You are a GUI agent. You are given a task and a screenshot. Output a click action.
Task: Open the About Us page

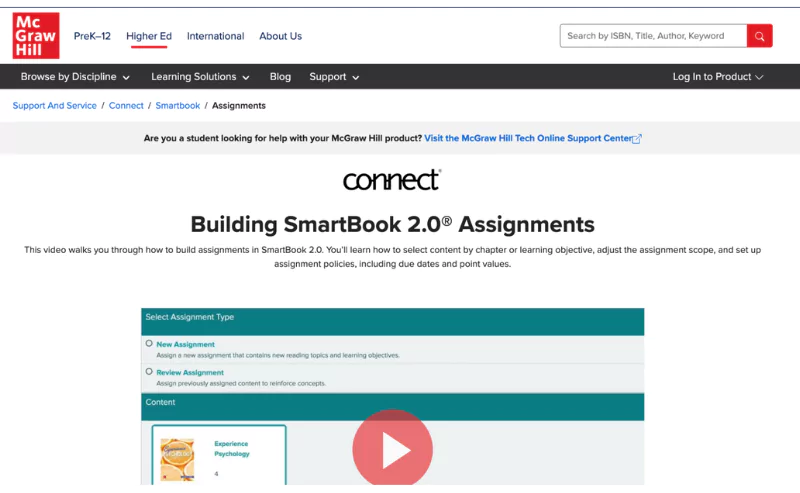click(x=281, y=36)
